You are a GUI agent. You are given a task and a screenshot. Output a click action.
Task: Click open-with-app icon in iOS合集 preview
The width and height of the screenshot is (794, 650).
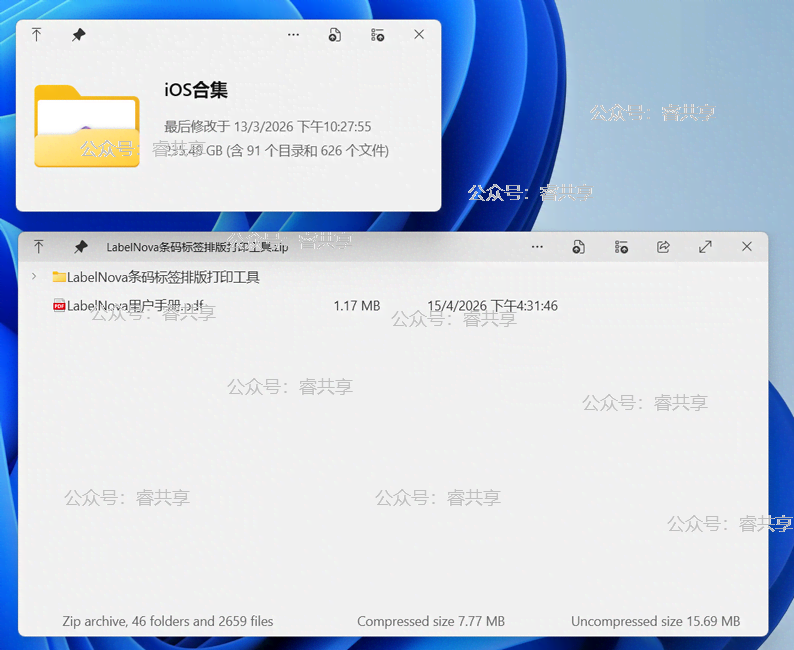click(x=335, y=35)
